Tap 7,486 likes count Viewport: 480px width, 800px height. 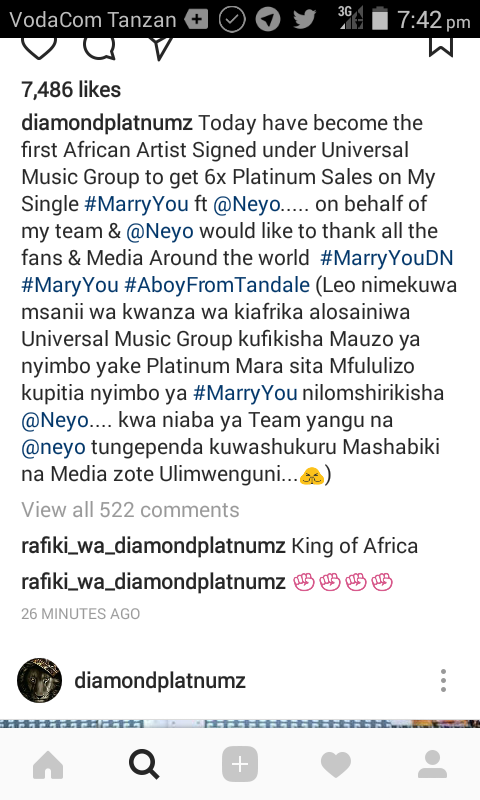(71, 90)
